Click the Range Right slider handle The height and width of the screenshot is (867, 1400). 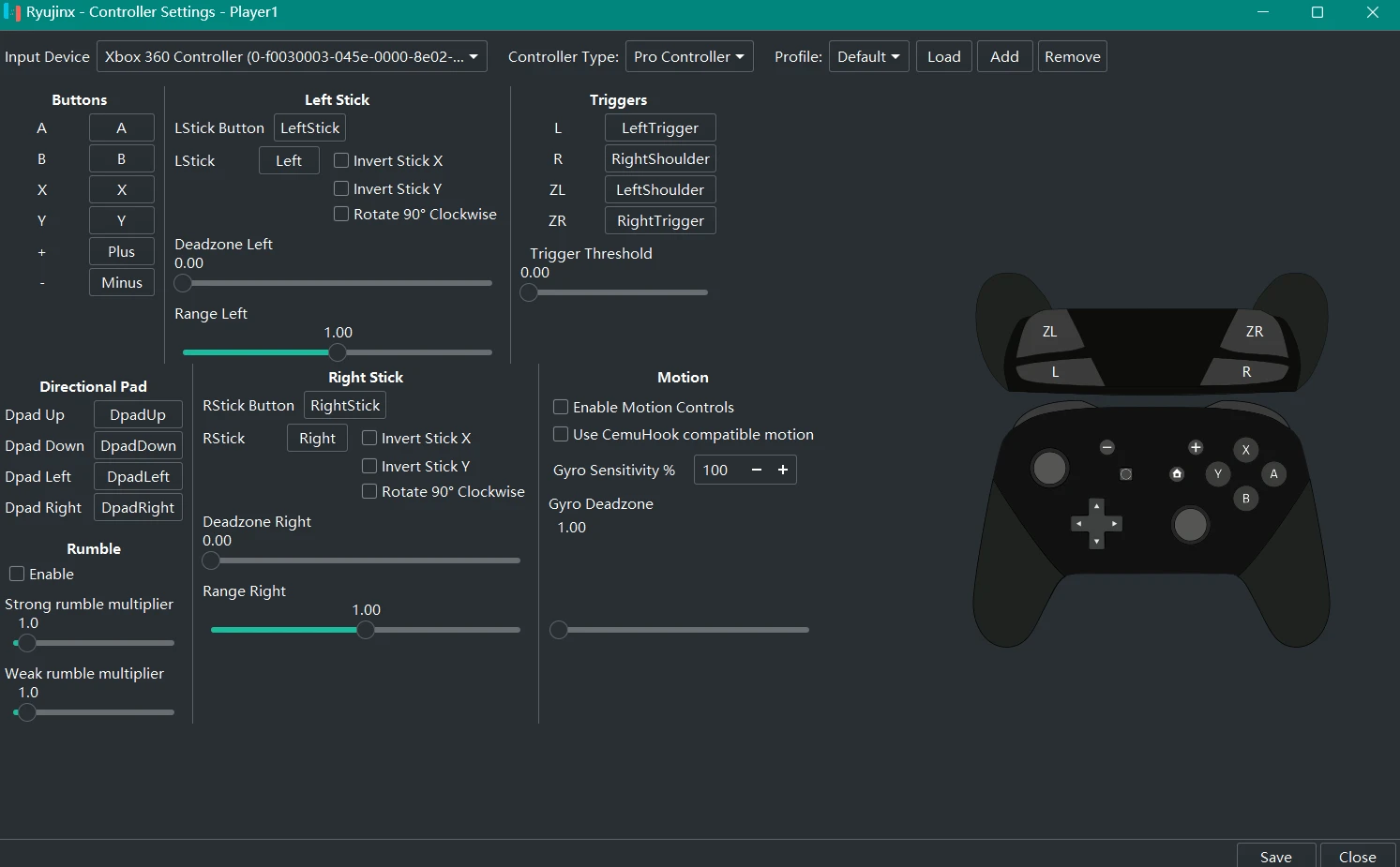[x=366, y=630]
